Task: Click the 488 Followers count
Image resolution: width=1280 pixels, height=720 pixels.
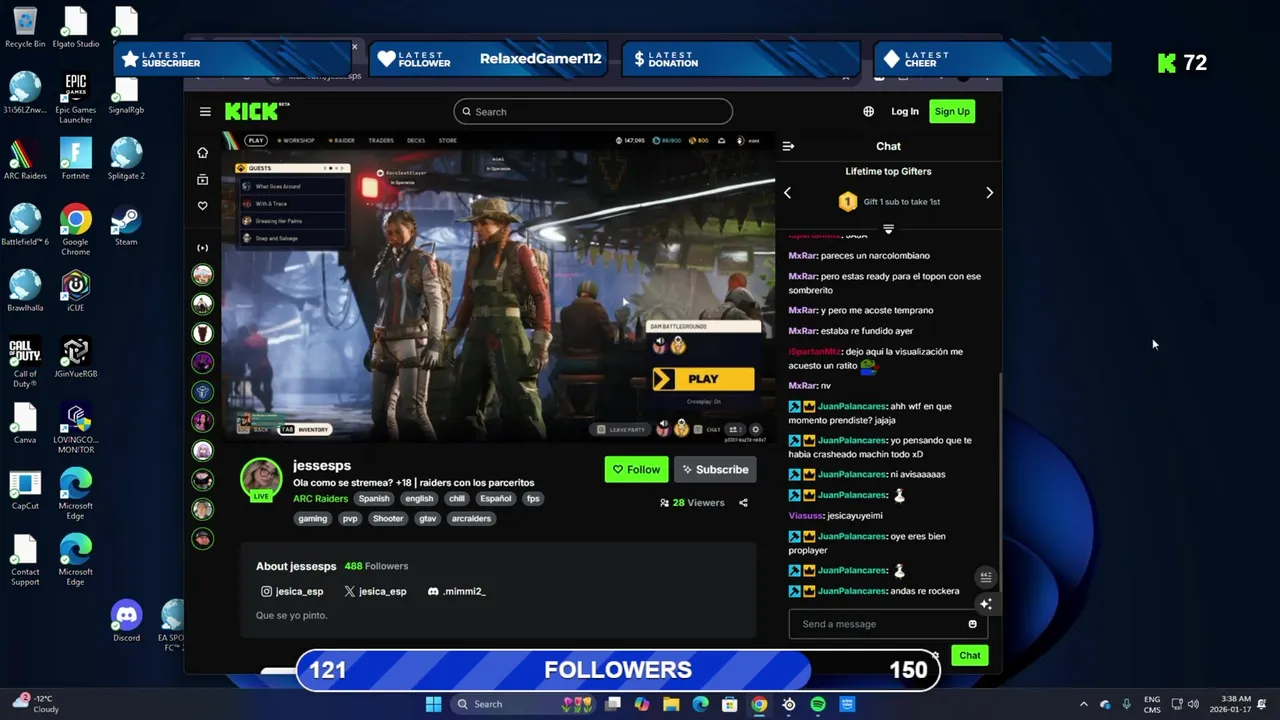Action: coord(376,566)
